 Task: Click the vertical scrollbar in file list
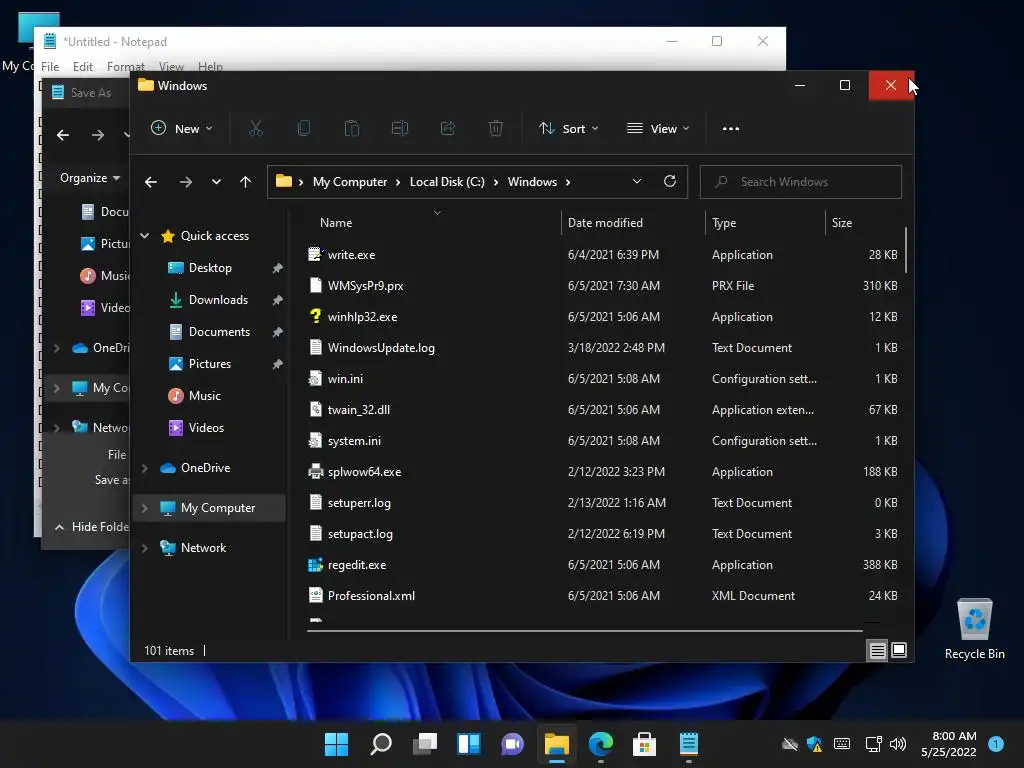906,250
